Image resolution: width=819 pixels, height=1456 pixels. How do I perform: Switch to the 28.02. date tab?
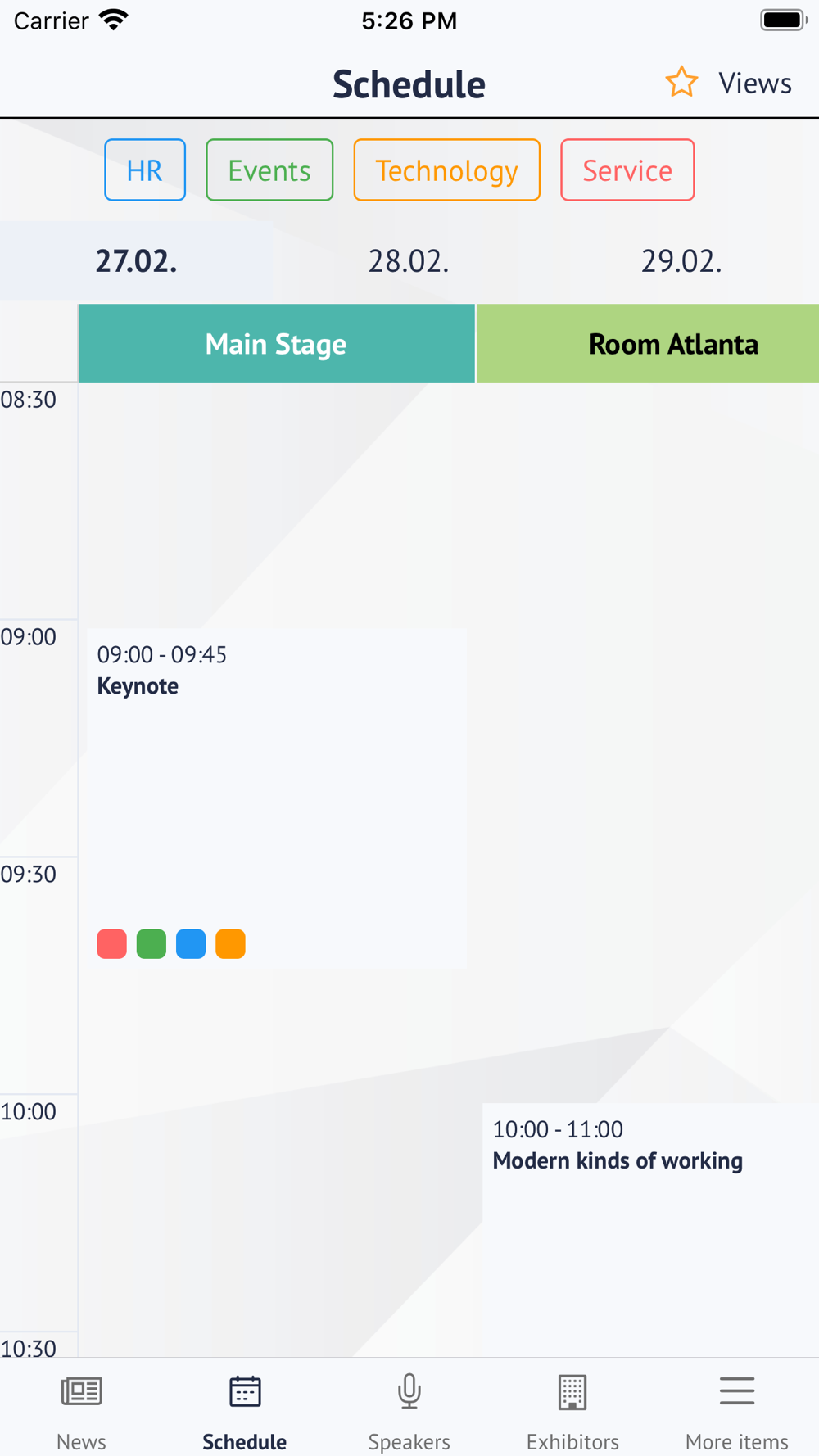(409, 261)
